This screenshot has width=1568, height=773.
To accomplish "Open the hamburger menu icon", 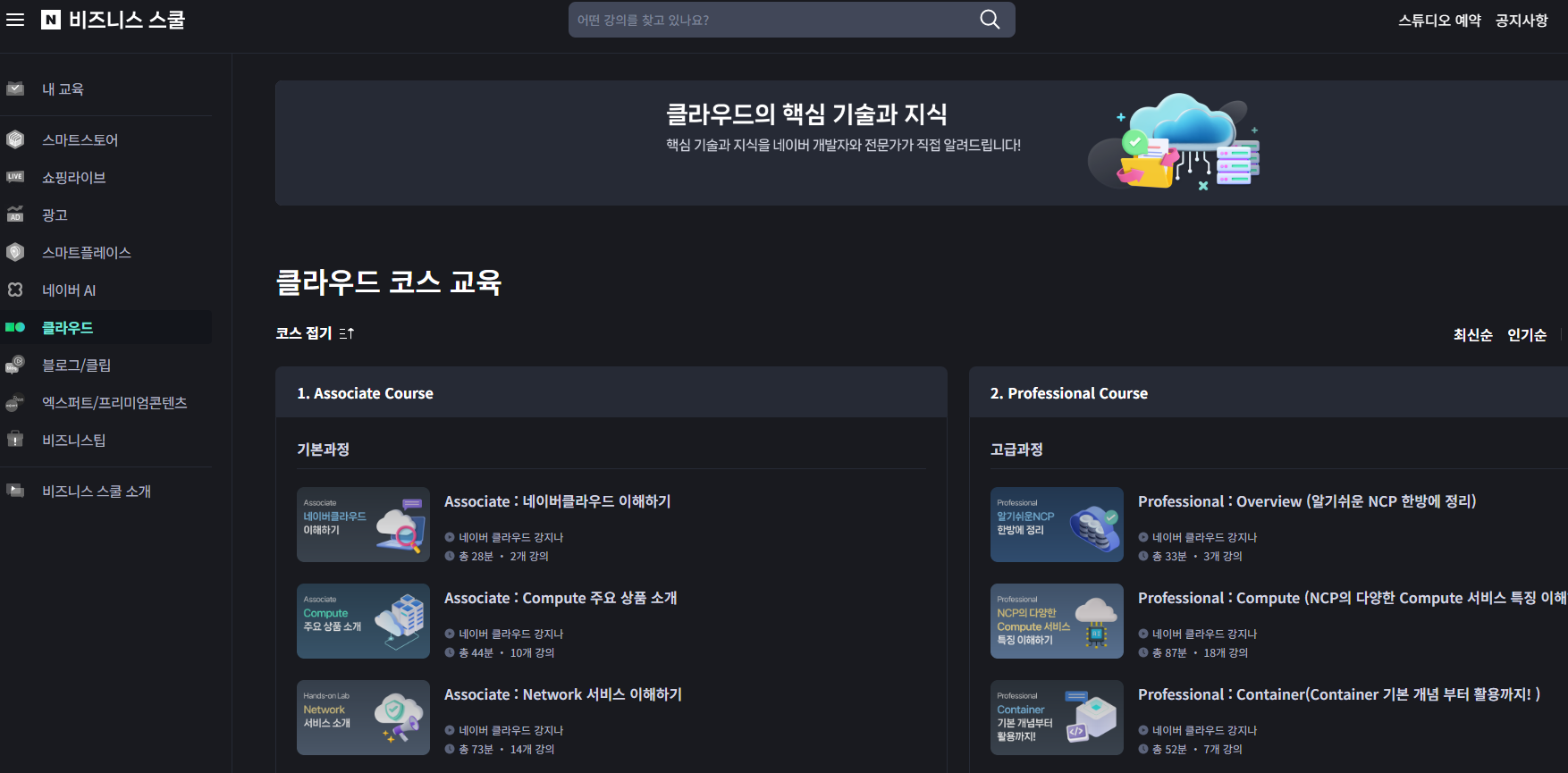I will pos(15,20).
